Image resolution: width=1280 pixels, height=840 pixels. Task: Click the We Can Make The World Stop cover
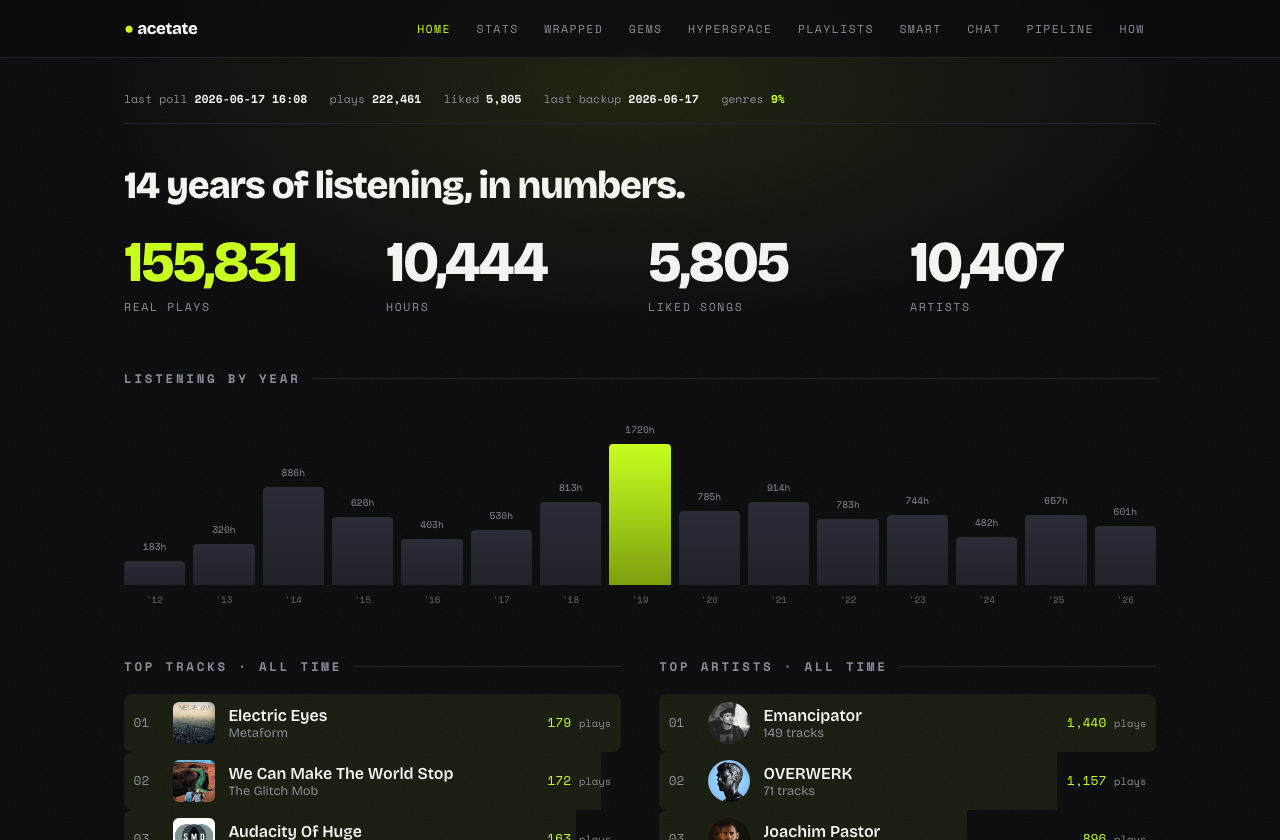pyautogui.click(x=194, y=781)
